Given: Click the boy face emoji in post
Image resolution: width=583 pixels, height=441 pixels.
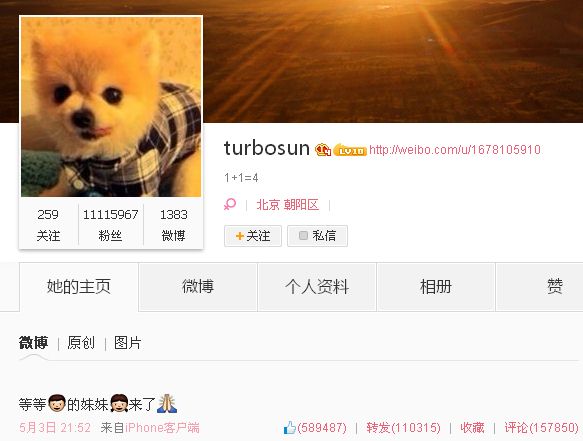Looking at the screenshot, I should click(57, 403).
